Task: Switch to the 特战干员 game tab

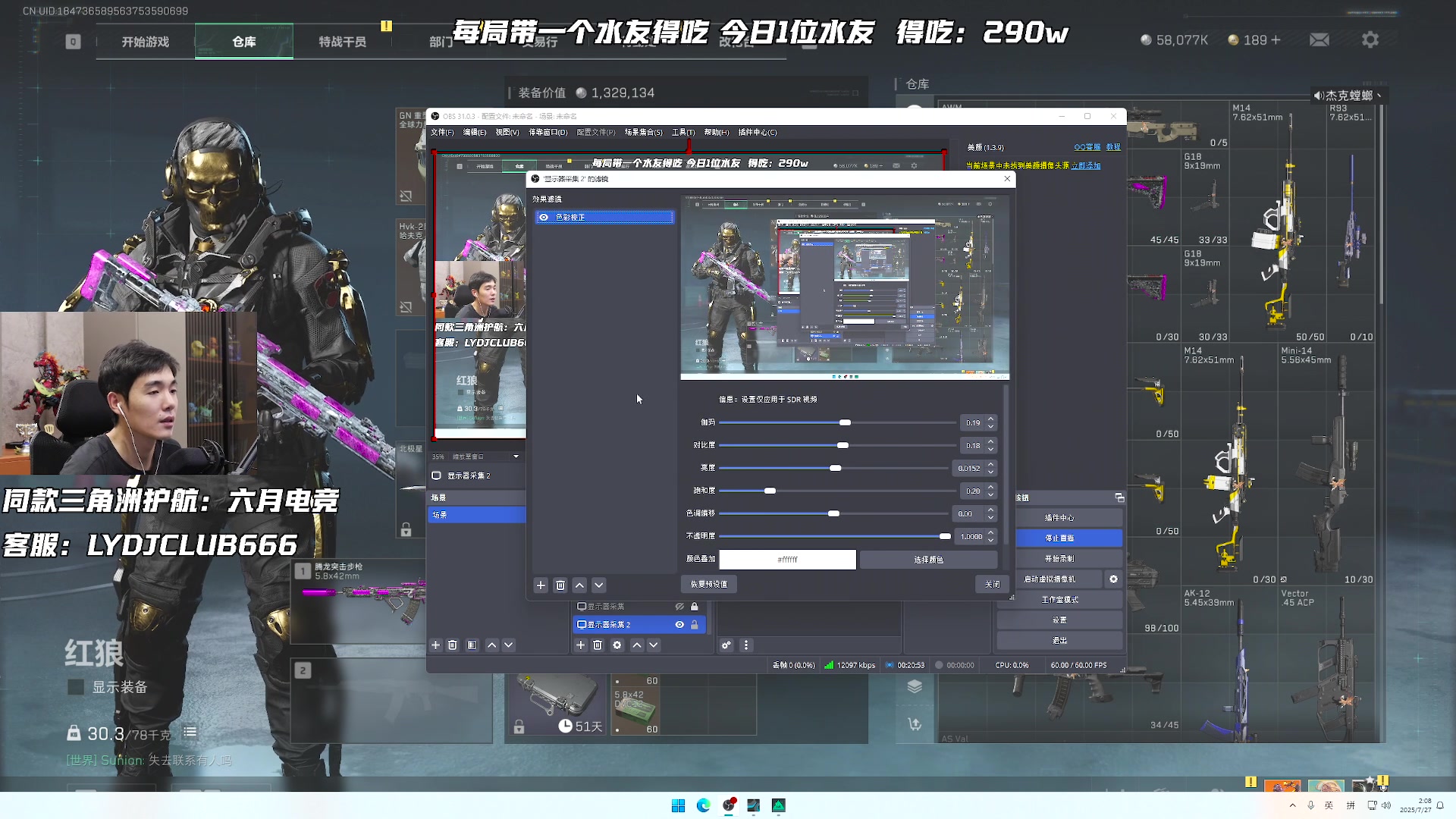Action: click(343, 42)
